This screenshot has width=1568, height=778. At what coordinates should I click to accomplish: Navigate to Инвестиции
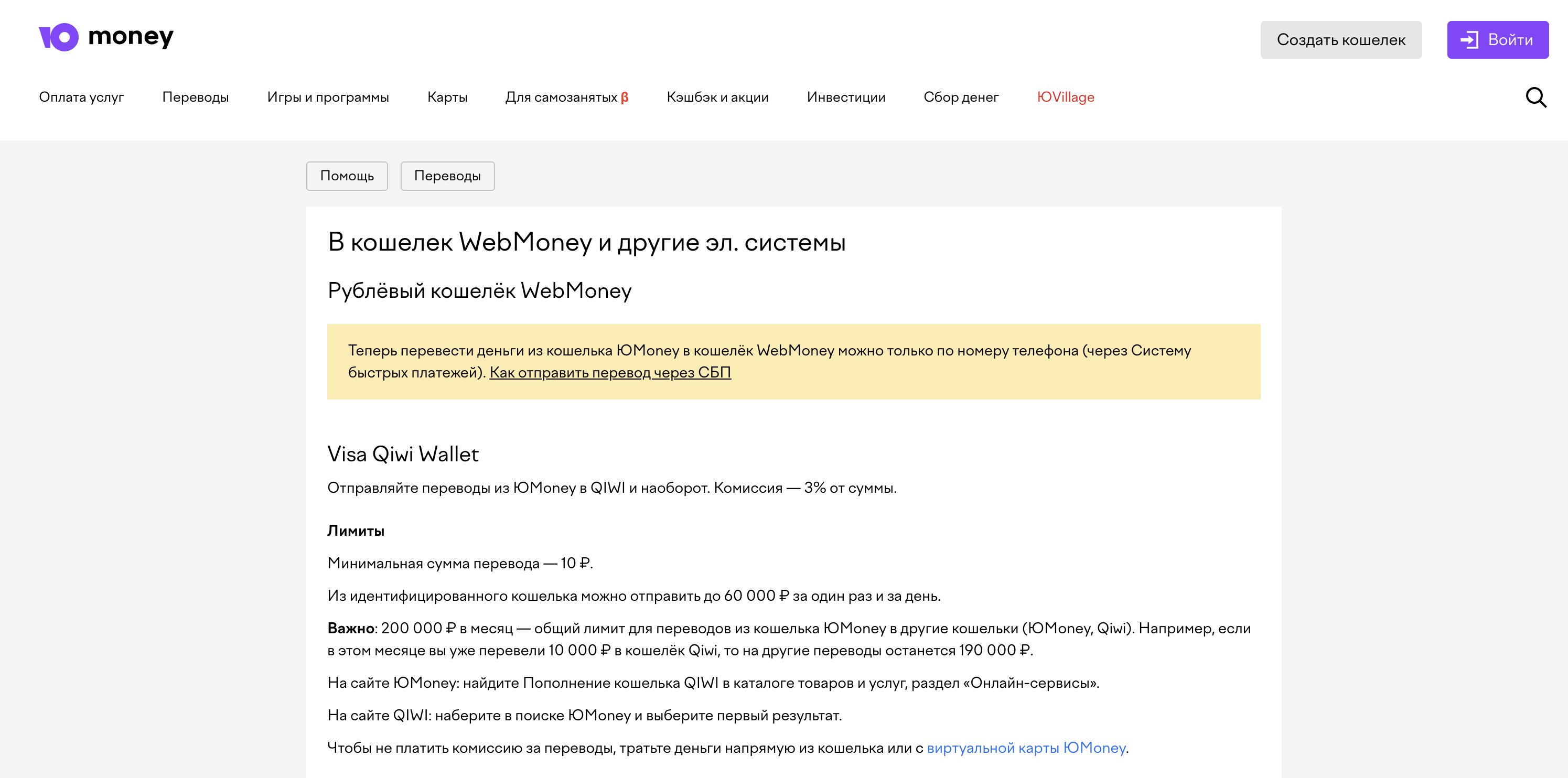(845, 98)
